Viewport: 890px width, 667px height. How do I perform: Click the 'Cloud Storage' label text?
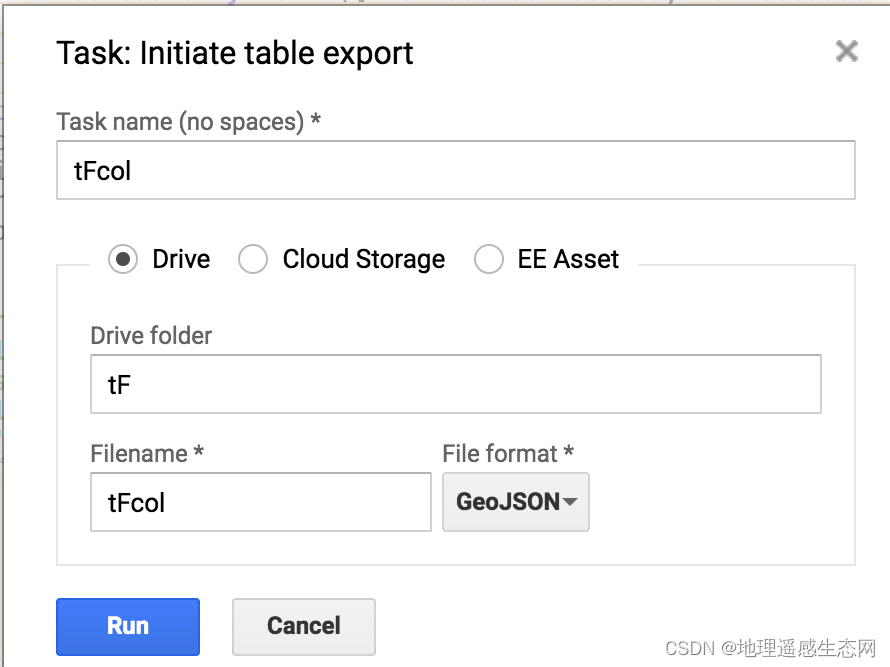(x=364, y=259)
